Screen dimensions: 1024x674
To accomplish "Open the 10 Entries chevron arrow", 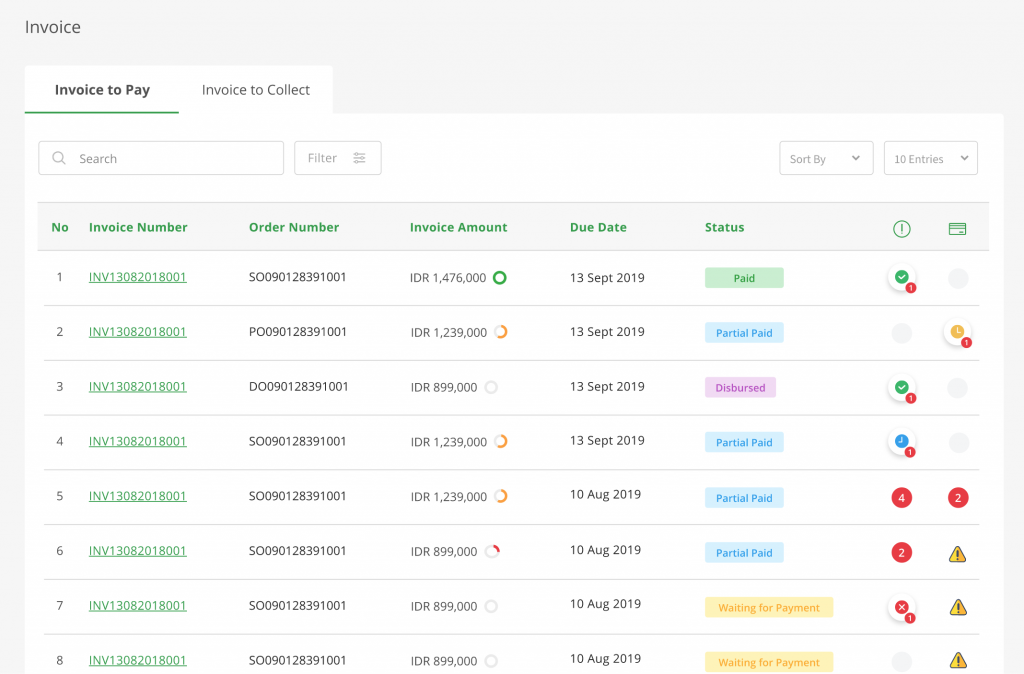I will pos(964,158).
